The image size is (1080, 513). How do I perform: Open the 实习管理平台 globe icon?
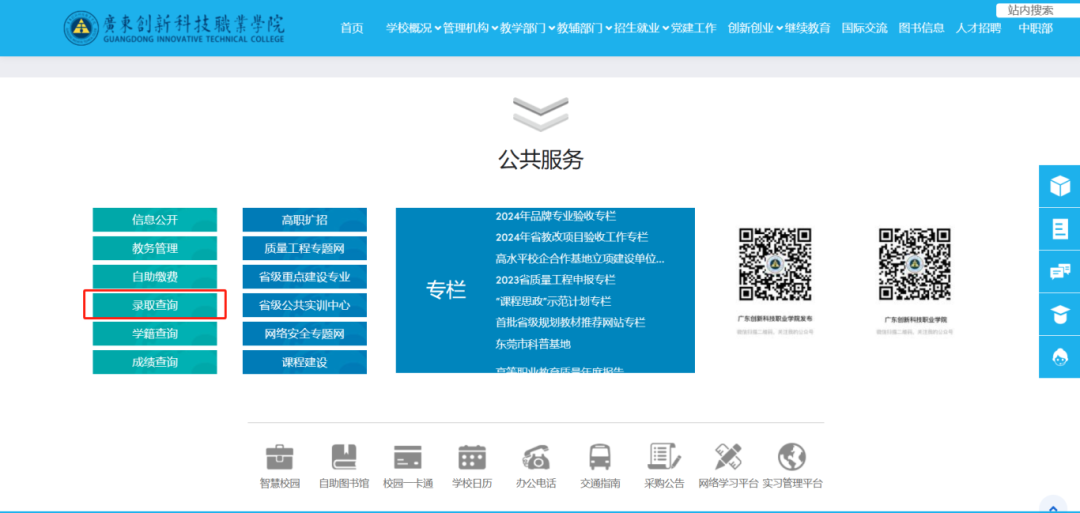(792, 457)
